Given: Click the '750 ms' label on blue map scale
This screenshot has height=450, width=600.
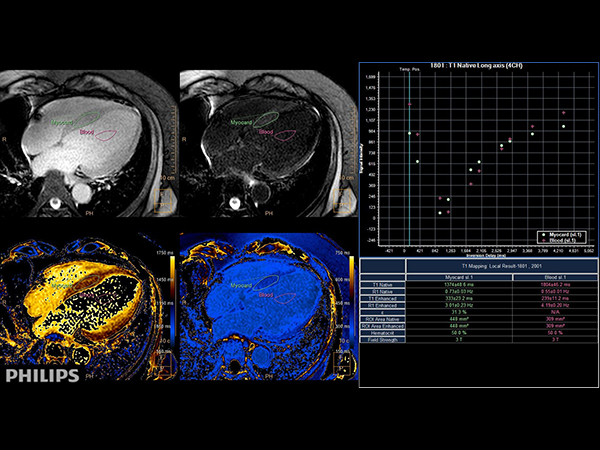Looking at the screenshot, I should (x=343, y=253).
